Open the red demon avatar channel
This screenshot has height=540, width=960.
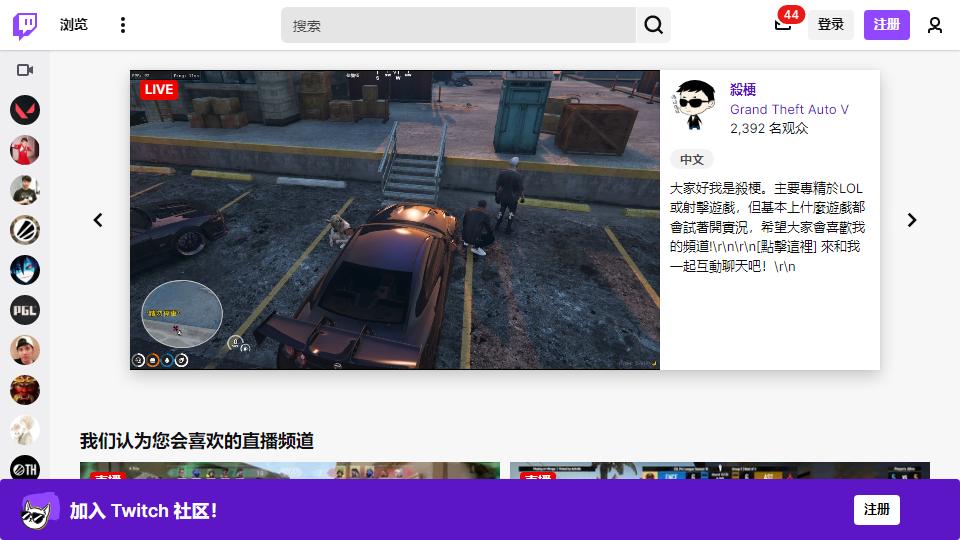[25, 390]
